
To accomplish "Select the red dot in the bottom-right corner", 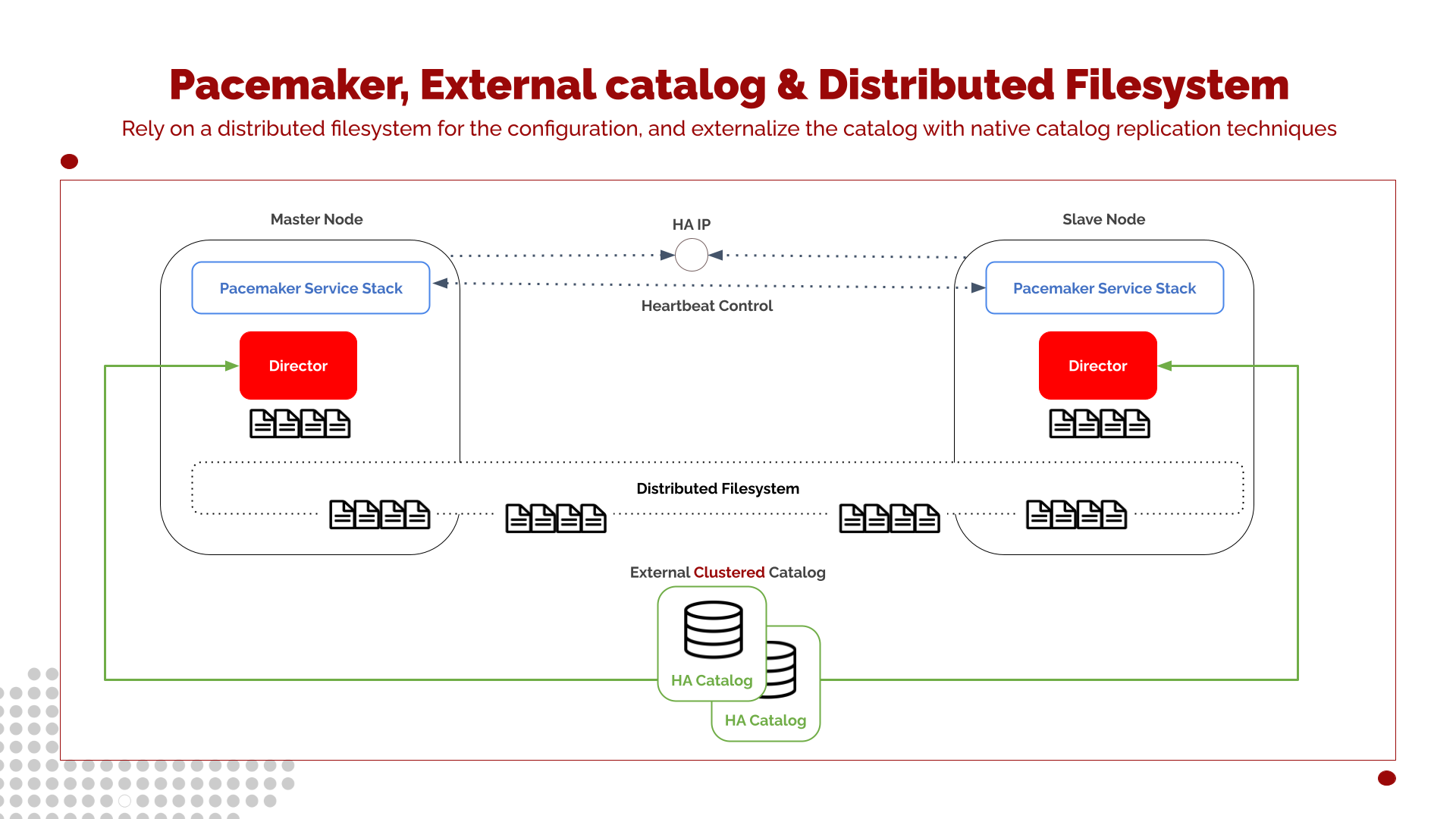I will click(x=1385, y=778).
